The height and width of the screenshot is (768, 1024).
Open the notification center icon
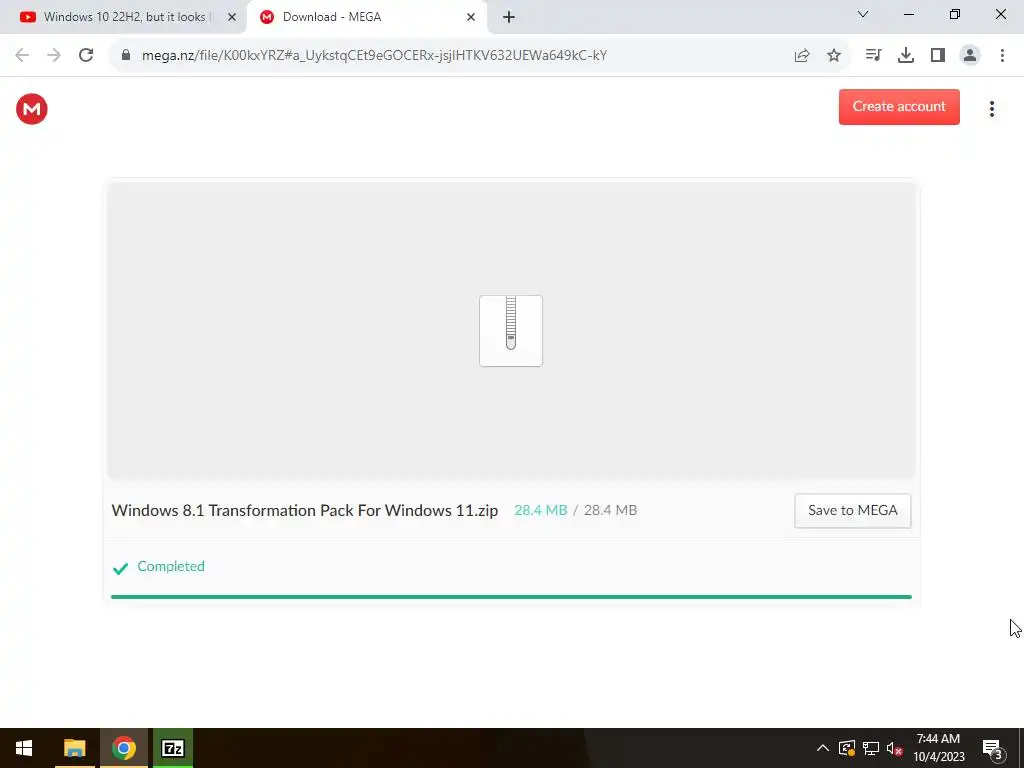pyautogui.click(x=992, y=748)
